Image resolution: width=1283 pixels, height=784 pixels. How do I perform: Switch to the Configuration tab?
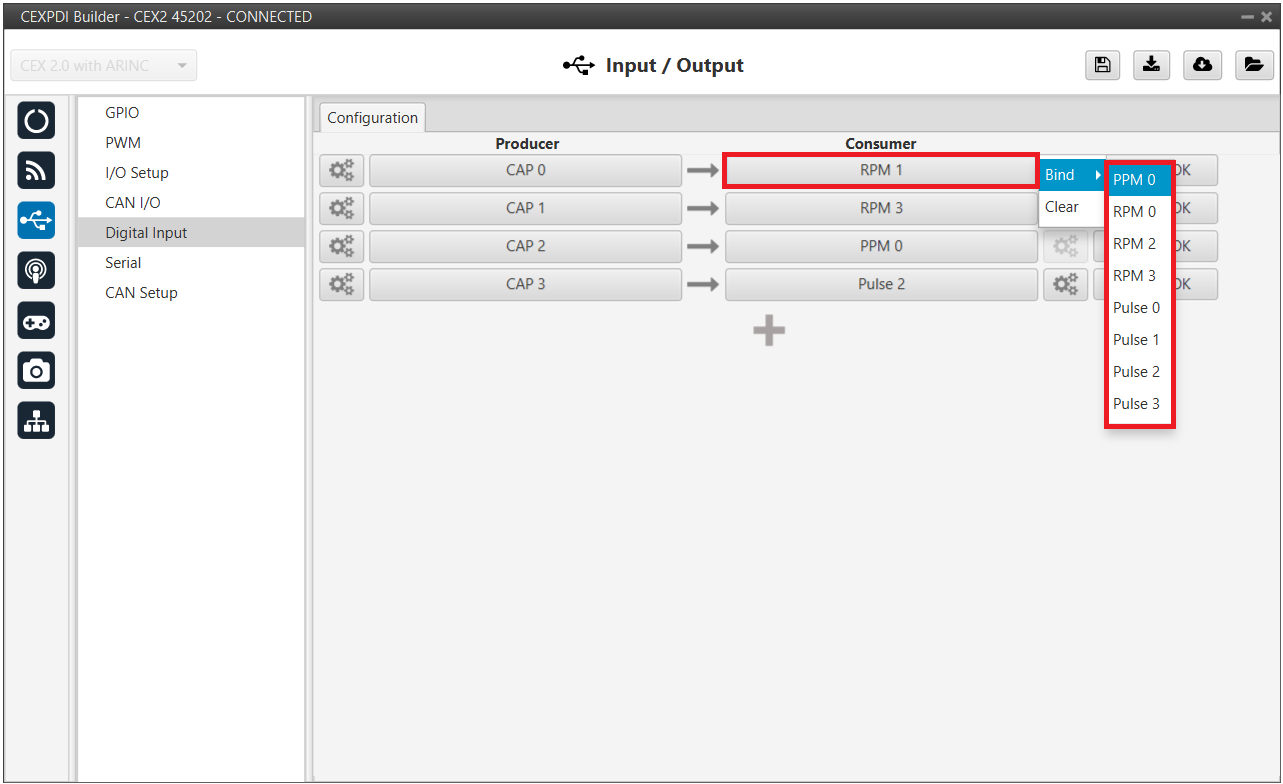pos(372,118)
